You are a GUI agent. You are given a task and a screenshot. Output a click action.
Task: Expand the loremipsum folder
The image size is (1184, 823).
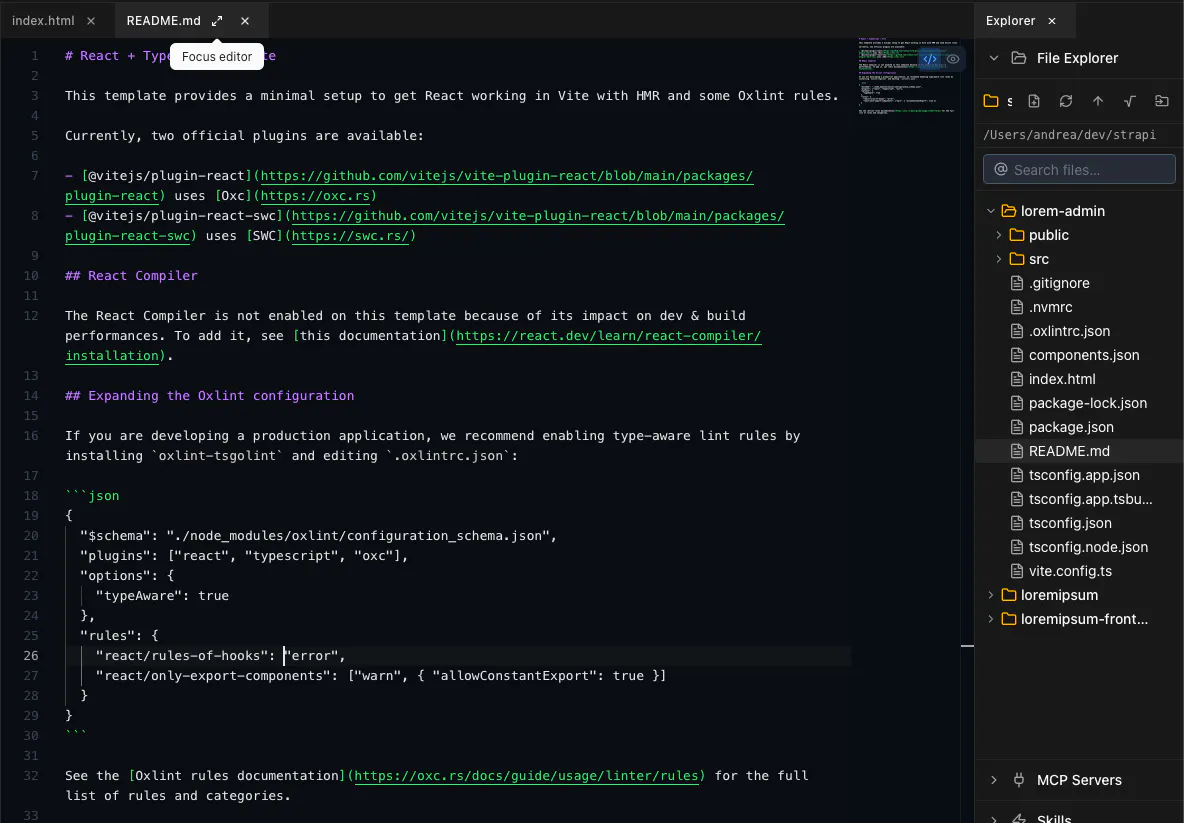click(991, 596)
